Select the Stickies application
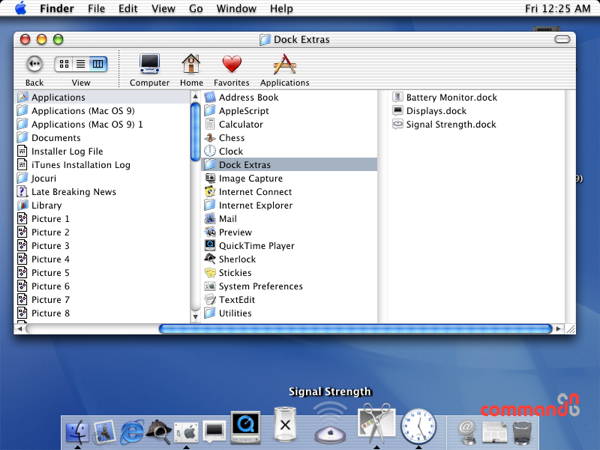The image size is (600, 450). click(x=289, y=273)
